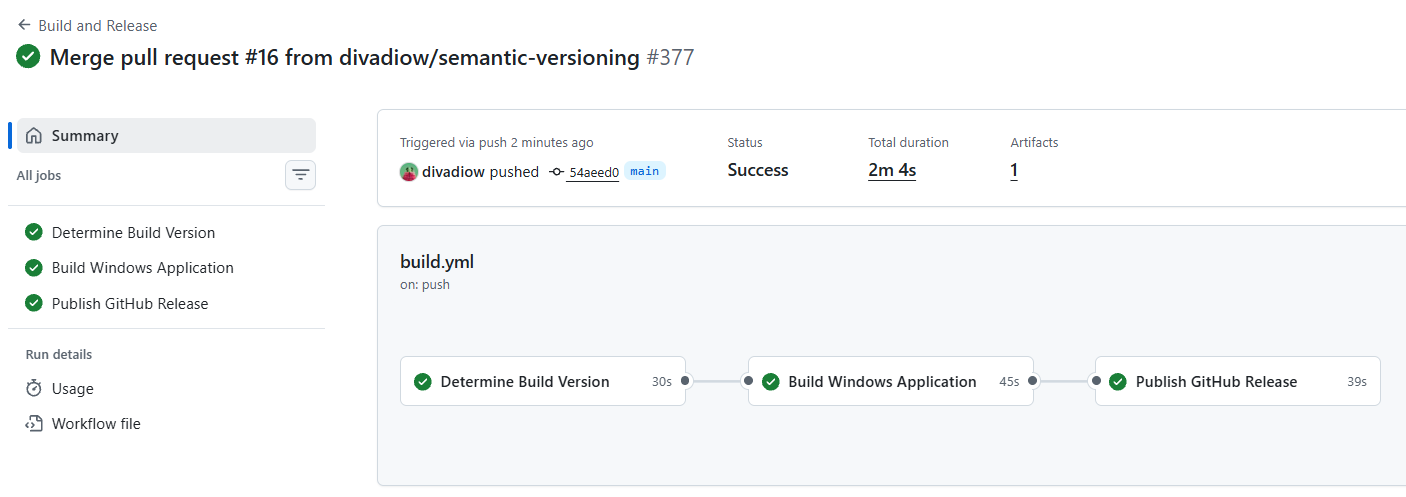
Task: Click the connector dot on left of Publish GitHub Release node
Action: point(1096,381)
